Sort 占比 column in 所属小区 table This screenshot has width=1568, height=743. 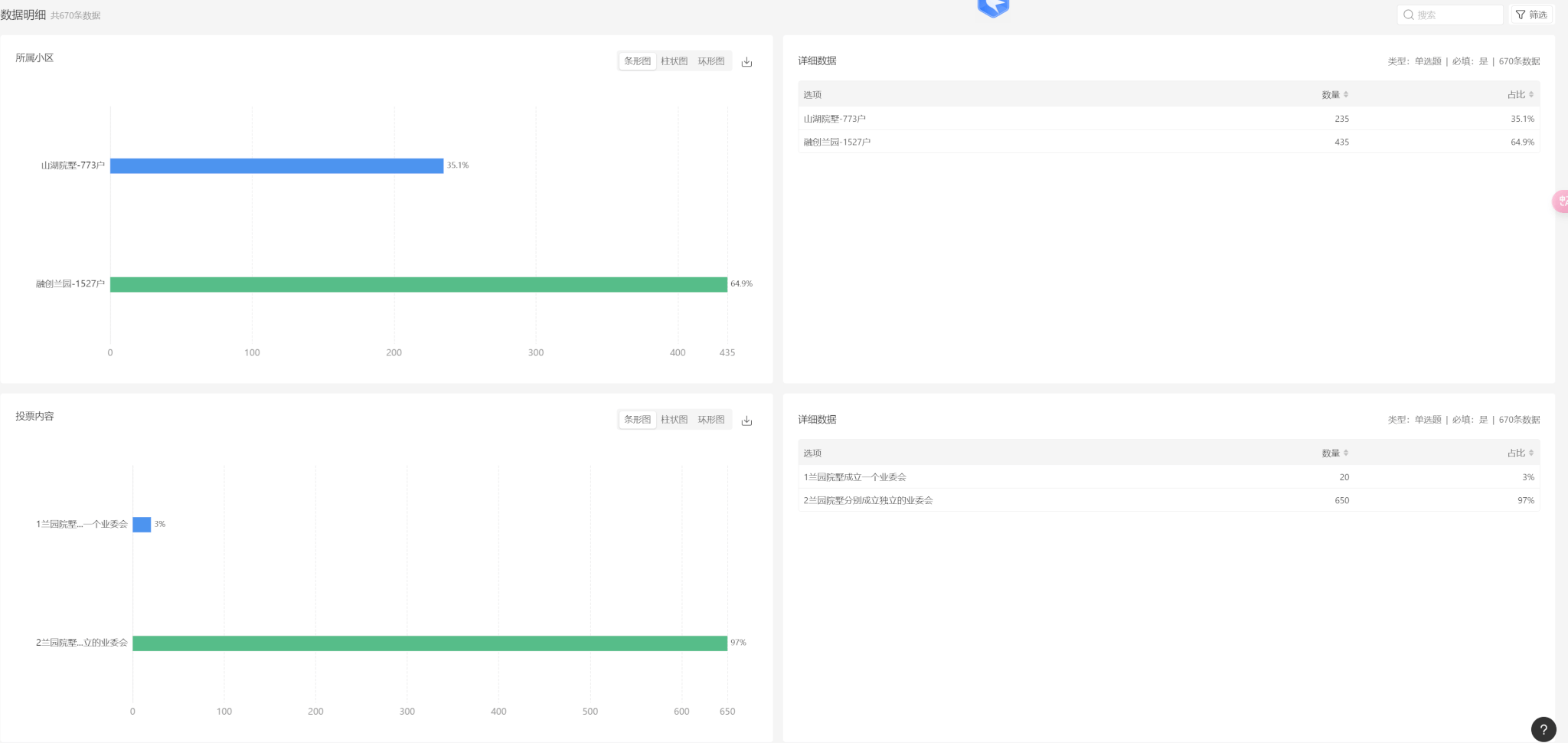point(1530,95)
